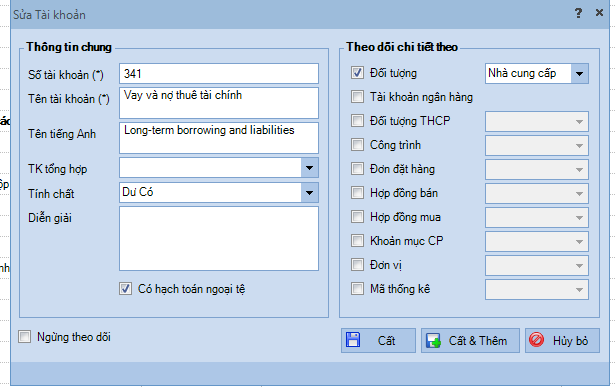
Task: Select the Tên tiếng Anh text field
Action: pos(219,138)
